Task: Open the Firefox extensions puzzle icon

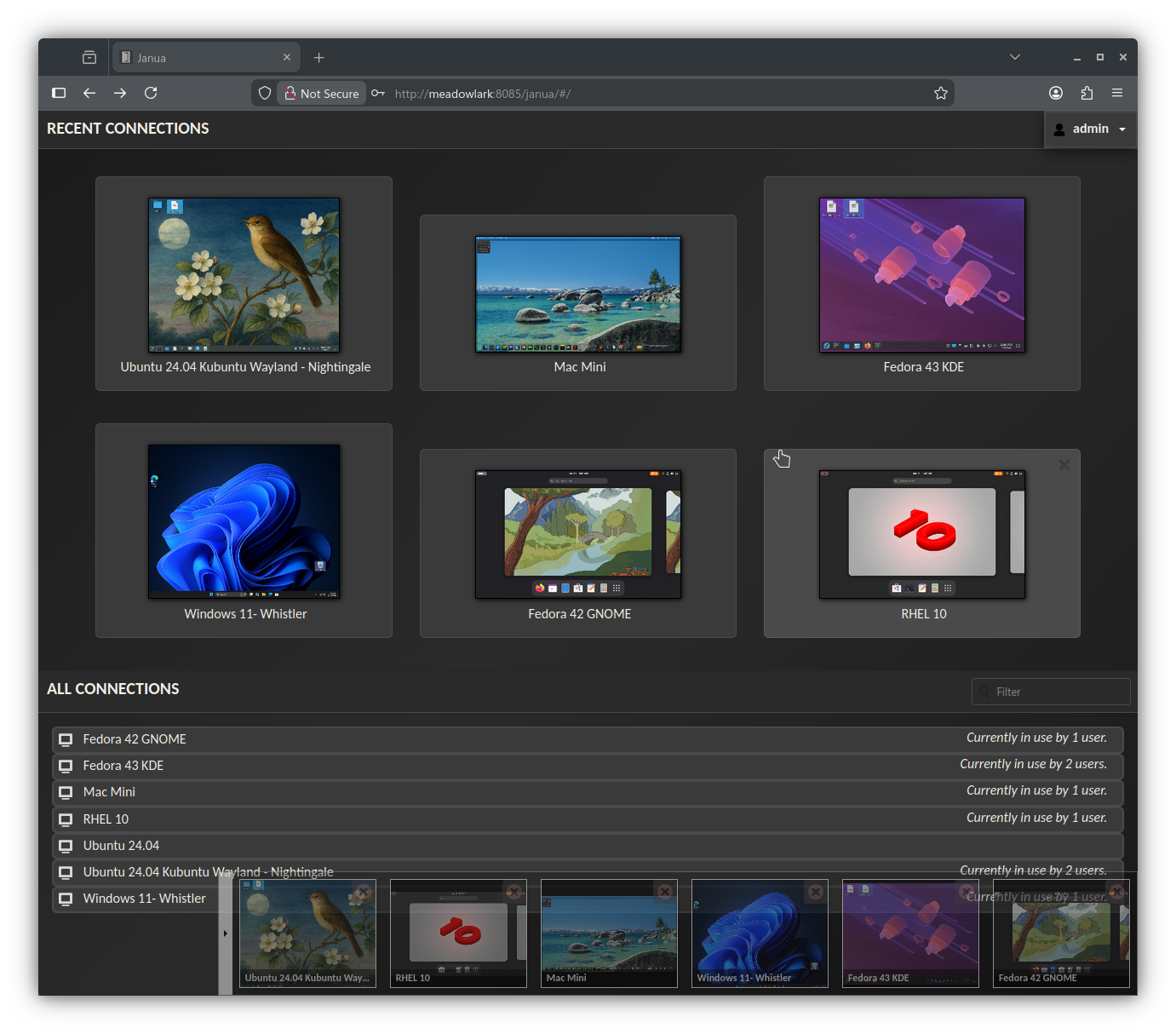Action: point(1087,93)
